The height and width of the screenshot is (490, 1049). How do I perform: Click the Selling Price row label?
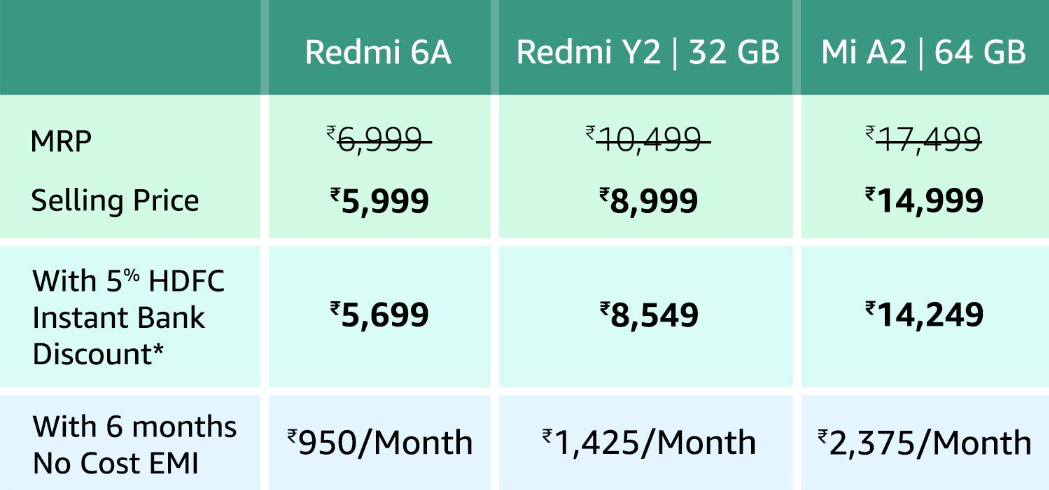[x=115, y=201]
